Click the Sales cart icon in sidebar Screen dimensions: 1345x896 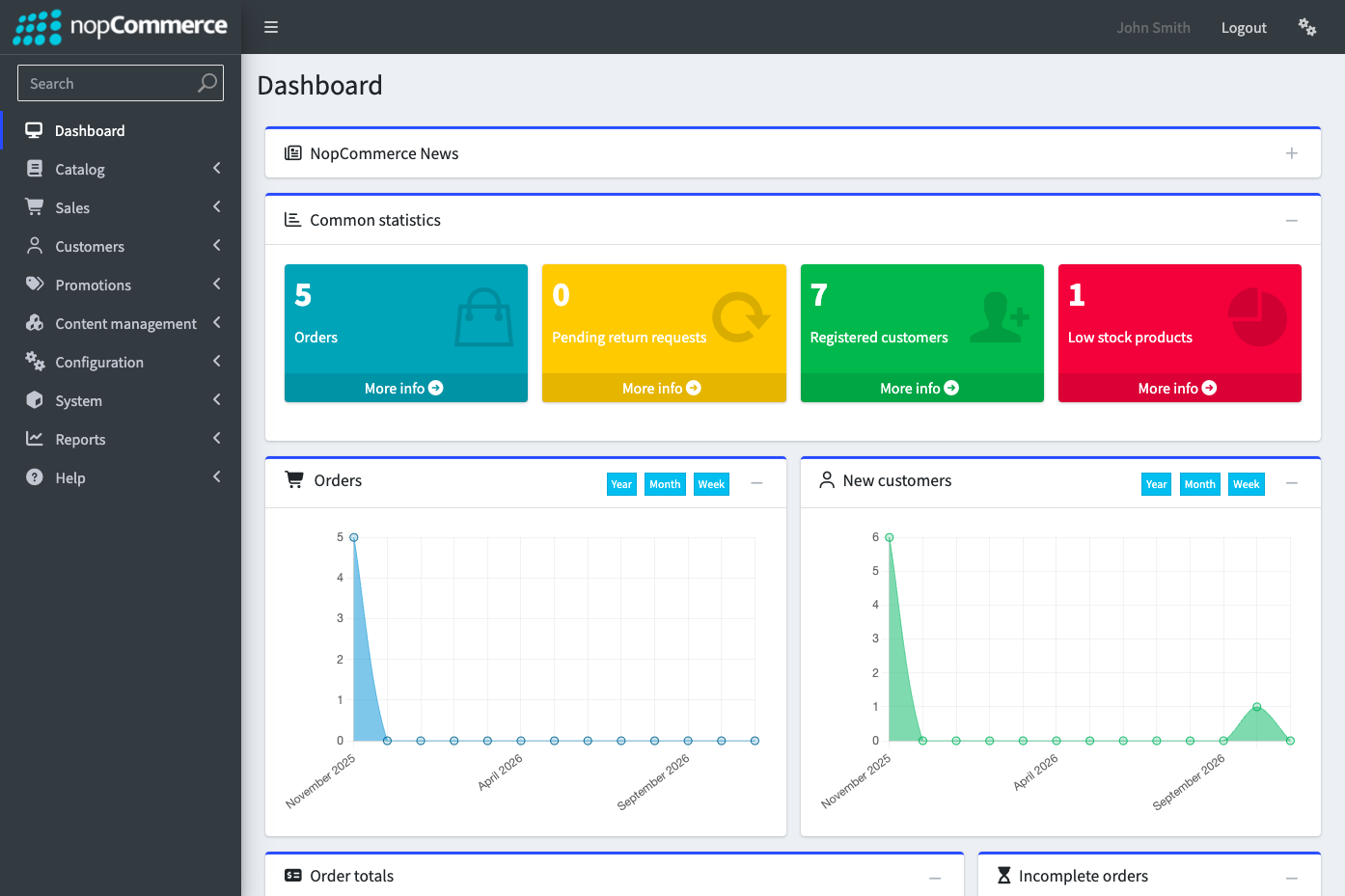[35, 206]
